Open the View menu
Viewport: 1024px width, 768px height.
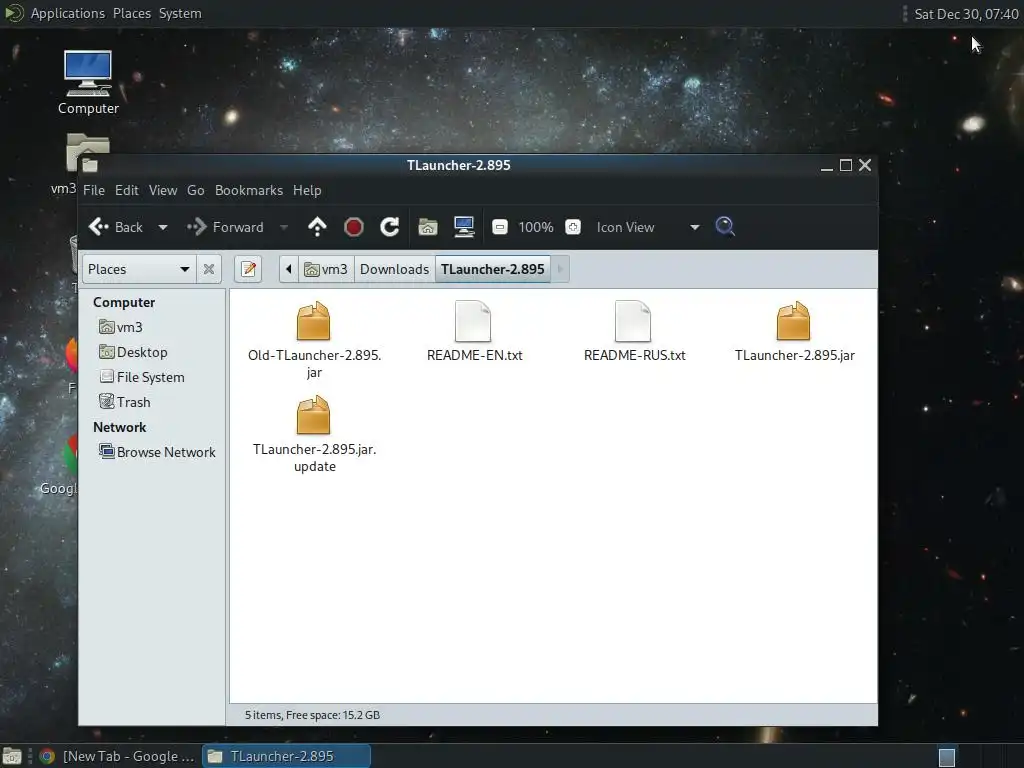(x=163, y=190)
